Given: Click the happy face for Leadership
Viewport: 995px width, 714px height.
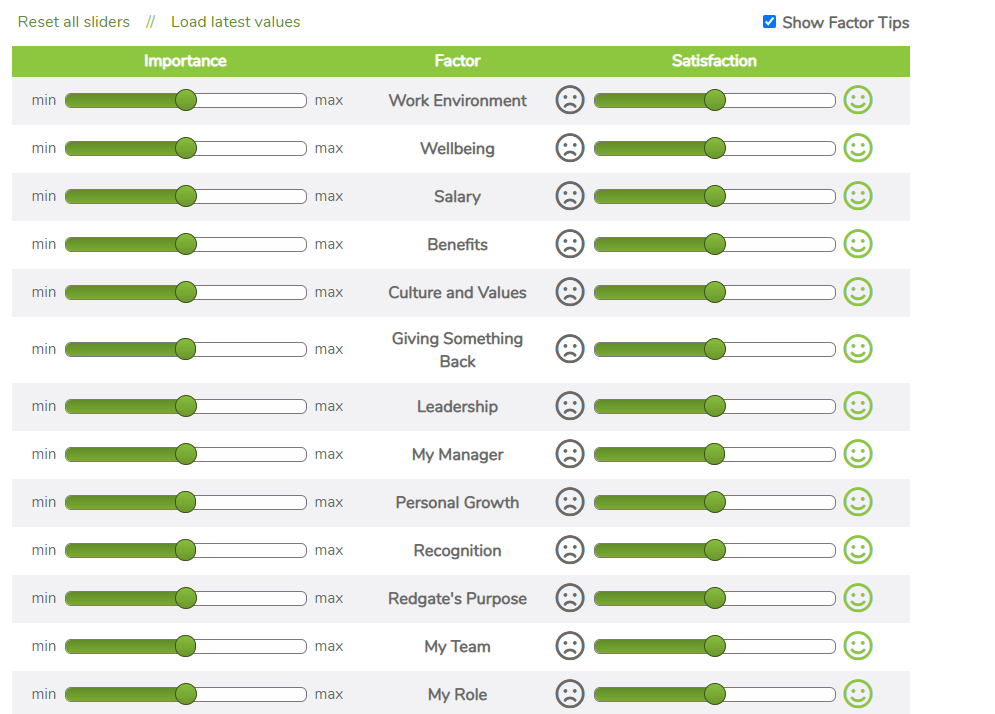Looking at the screenshot, I should pyautogui.click(x=857, y=406).
